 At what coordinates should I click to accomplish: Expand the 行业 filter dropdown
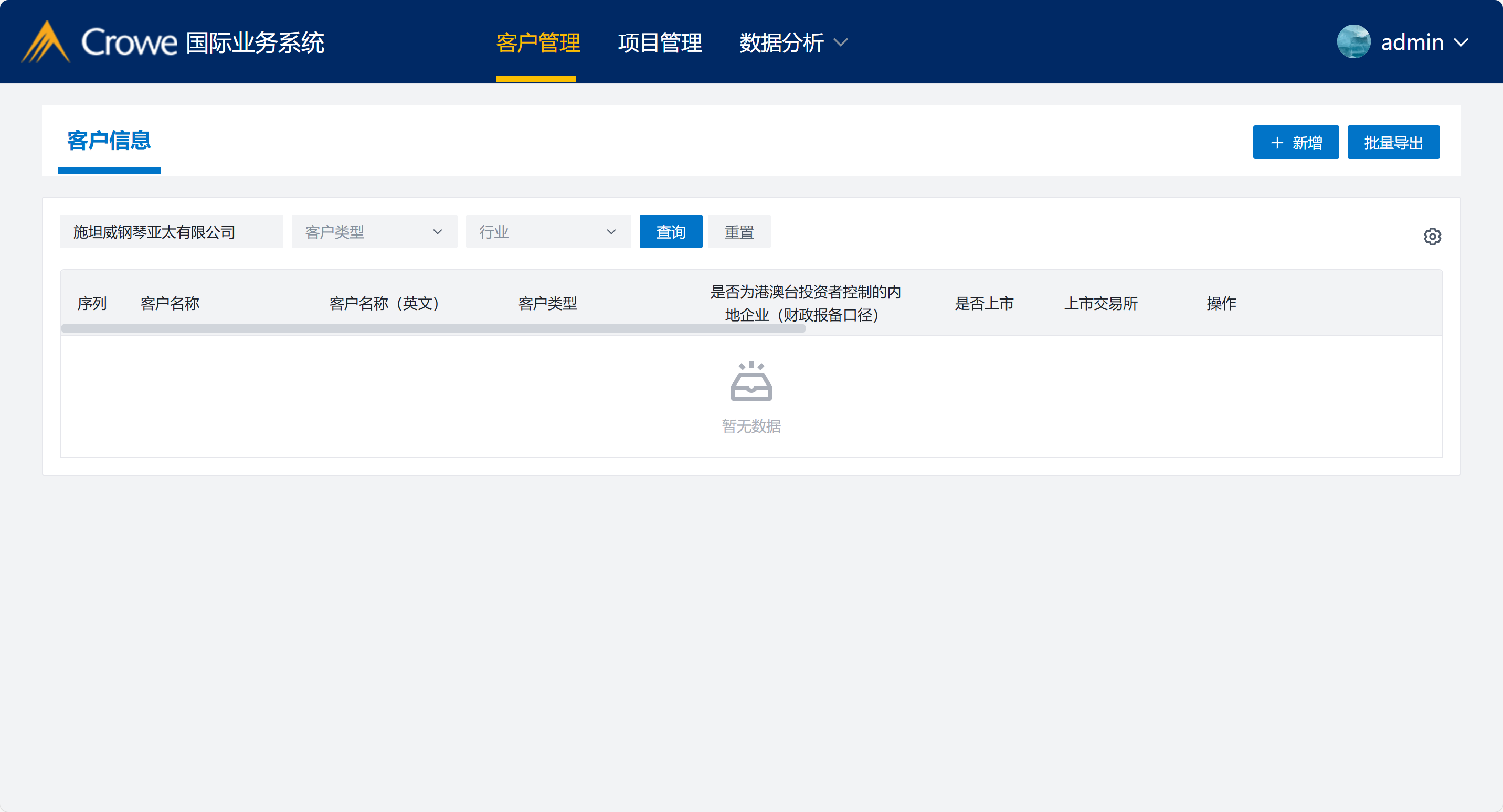click(548, 231)
